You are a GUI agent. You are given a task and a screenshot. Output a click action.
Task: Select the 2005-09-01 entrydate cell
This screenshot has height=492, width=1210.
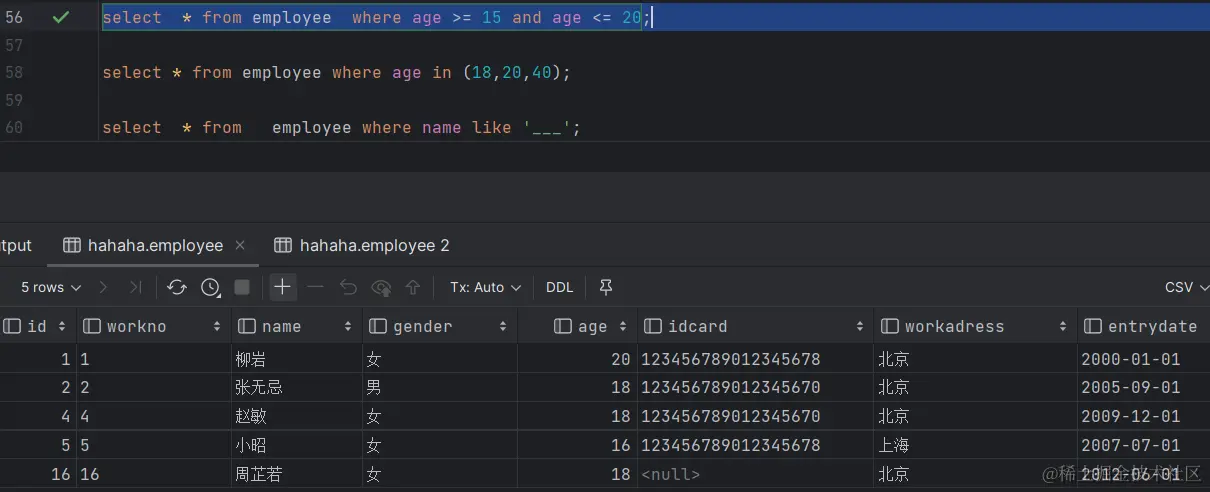pyautogui.click(x=1143, y=387)
